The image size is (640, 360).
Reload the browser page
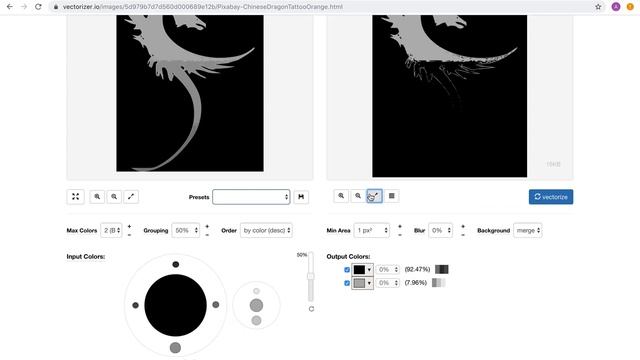[38, 7]
